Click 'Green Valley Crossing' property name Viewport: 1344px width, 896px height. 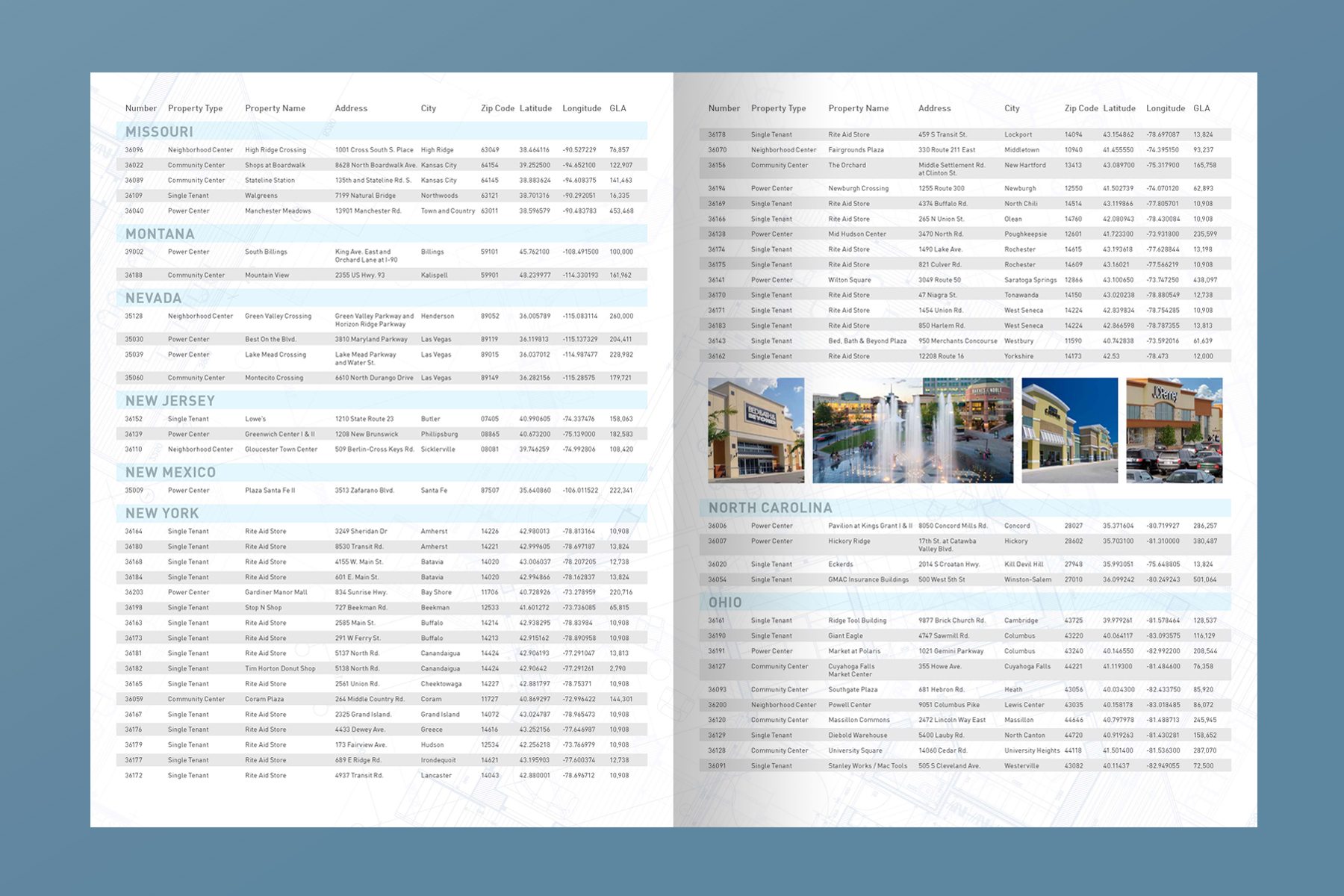(x=278, y=316)
